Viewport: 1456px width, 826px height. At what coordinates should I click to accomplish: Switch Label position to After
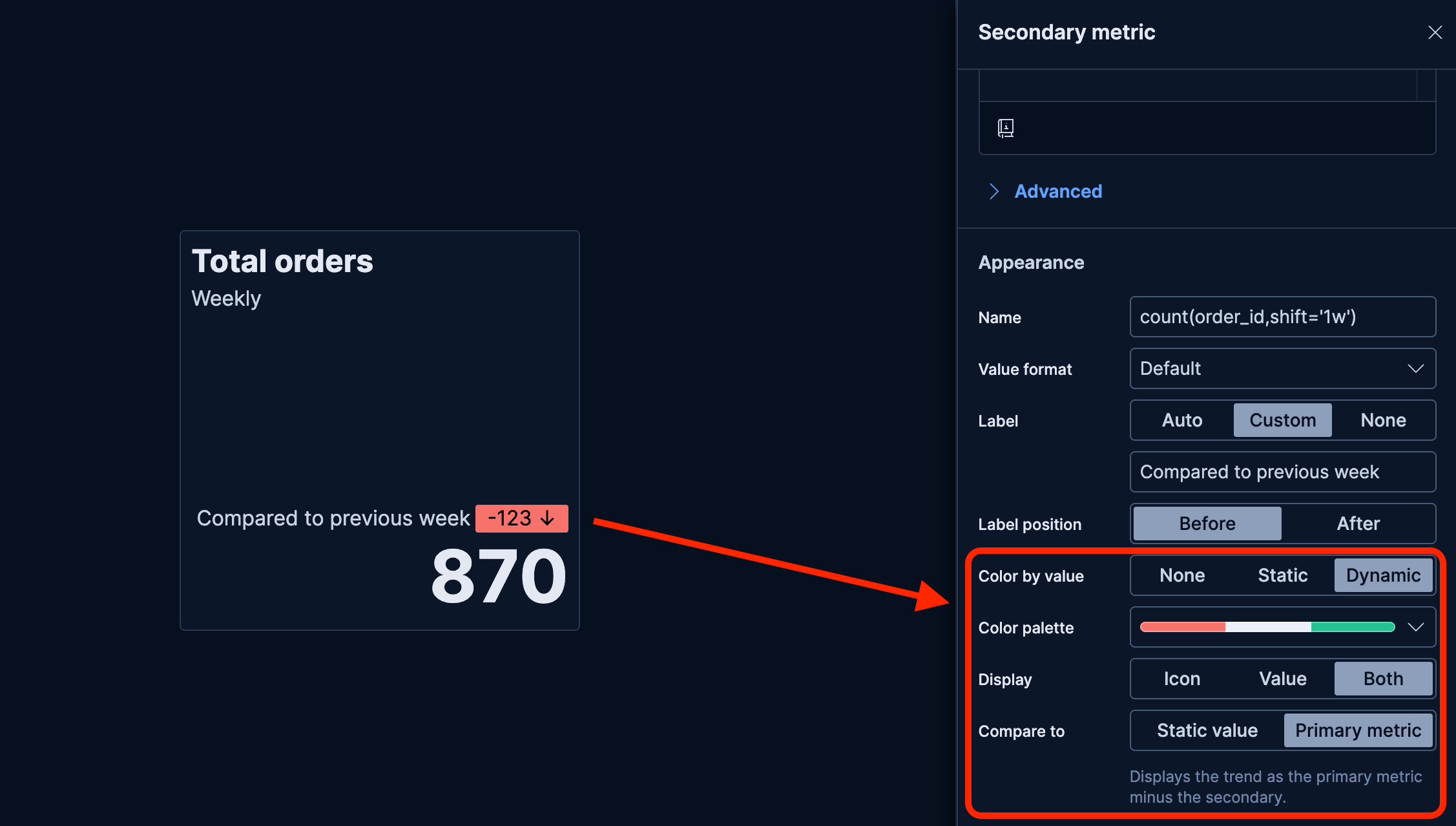point(1358,523)
